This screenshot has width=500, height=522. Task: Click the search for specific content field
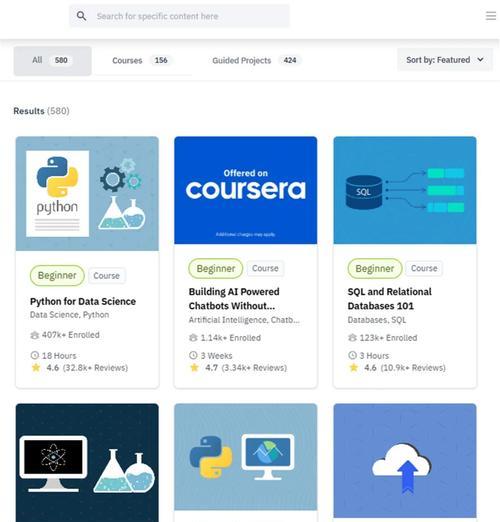coord(179,16)
